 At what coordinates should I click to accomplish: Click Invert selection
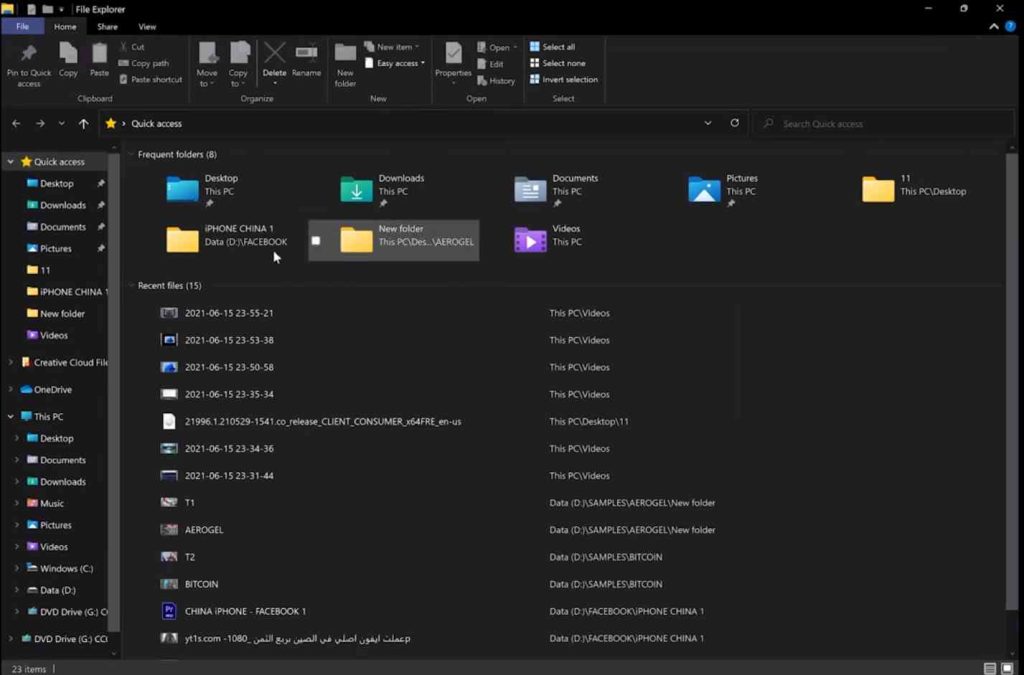coord(564,80)
